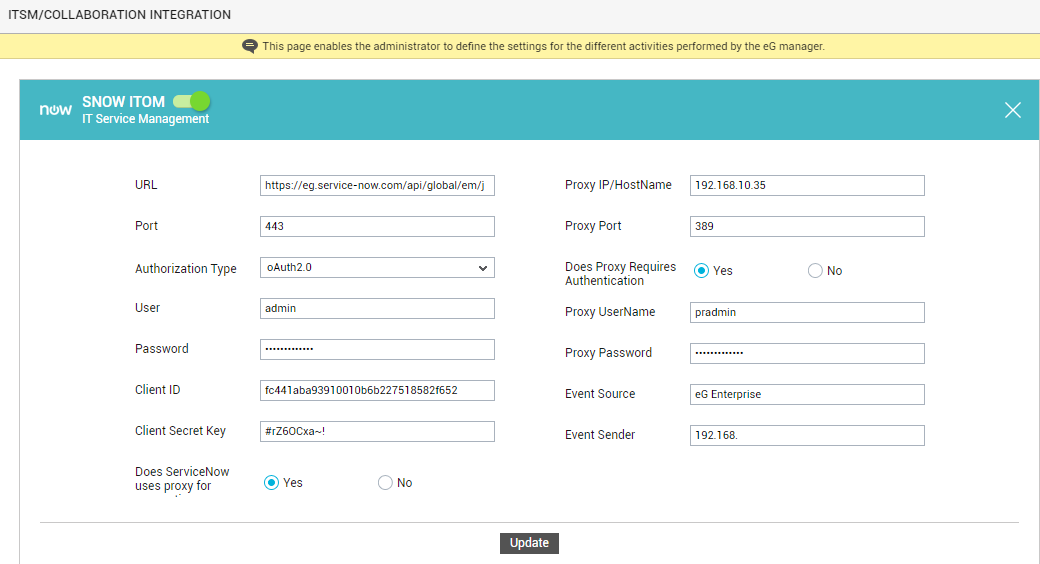
Task: Click the Password input field
Action: pos(377,350)
